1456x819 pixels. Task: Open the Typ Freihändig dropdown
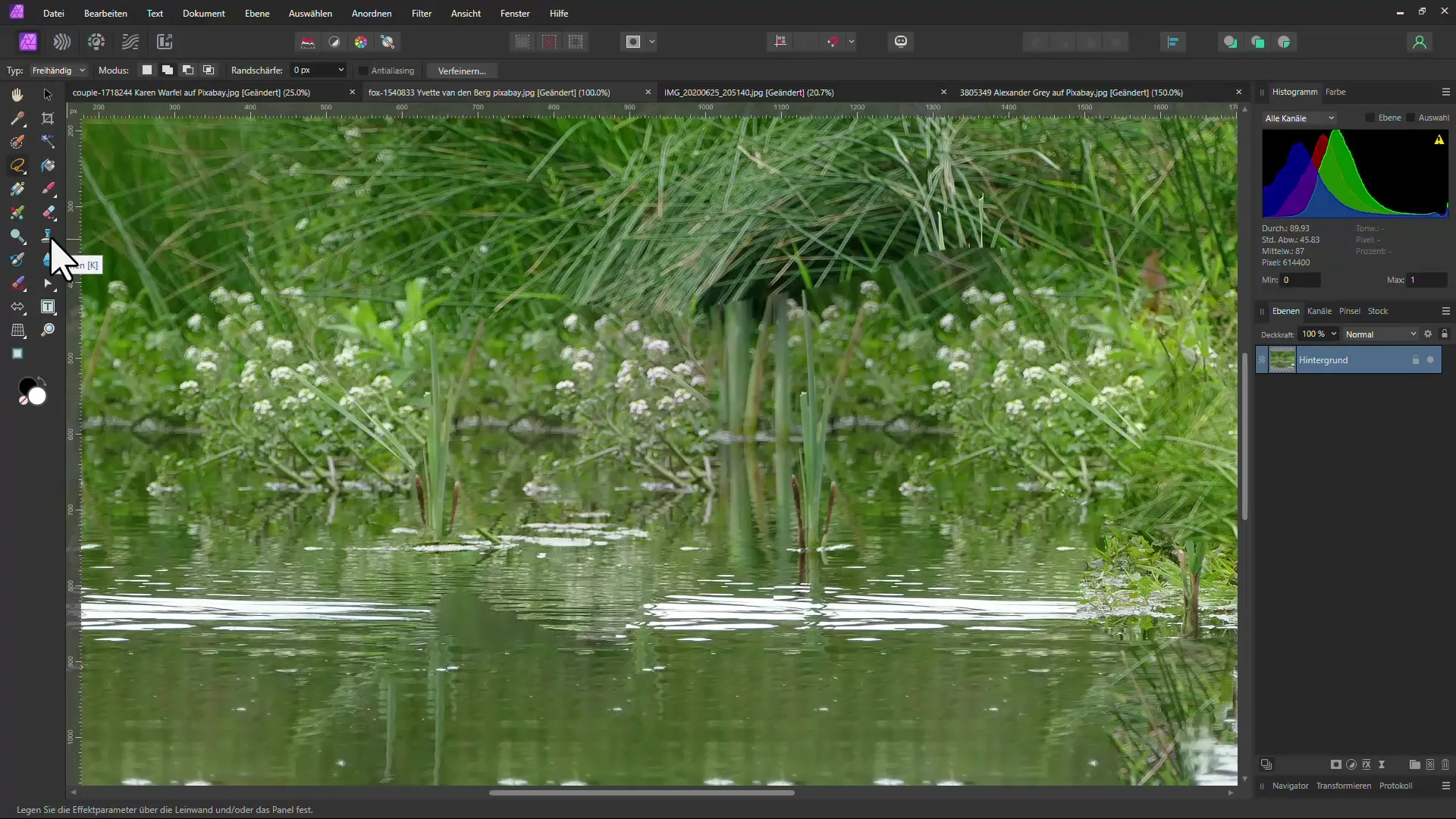[x=58, y=71]
